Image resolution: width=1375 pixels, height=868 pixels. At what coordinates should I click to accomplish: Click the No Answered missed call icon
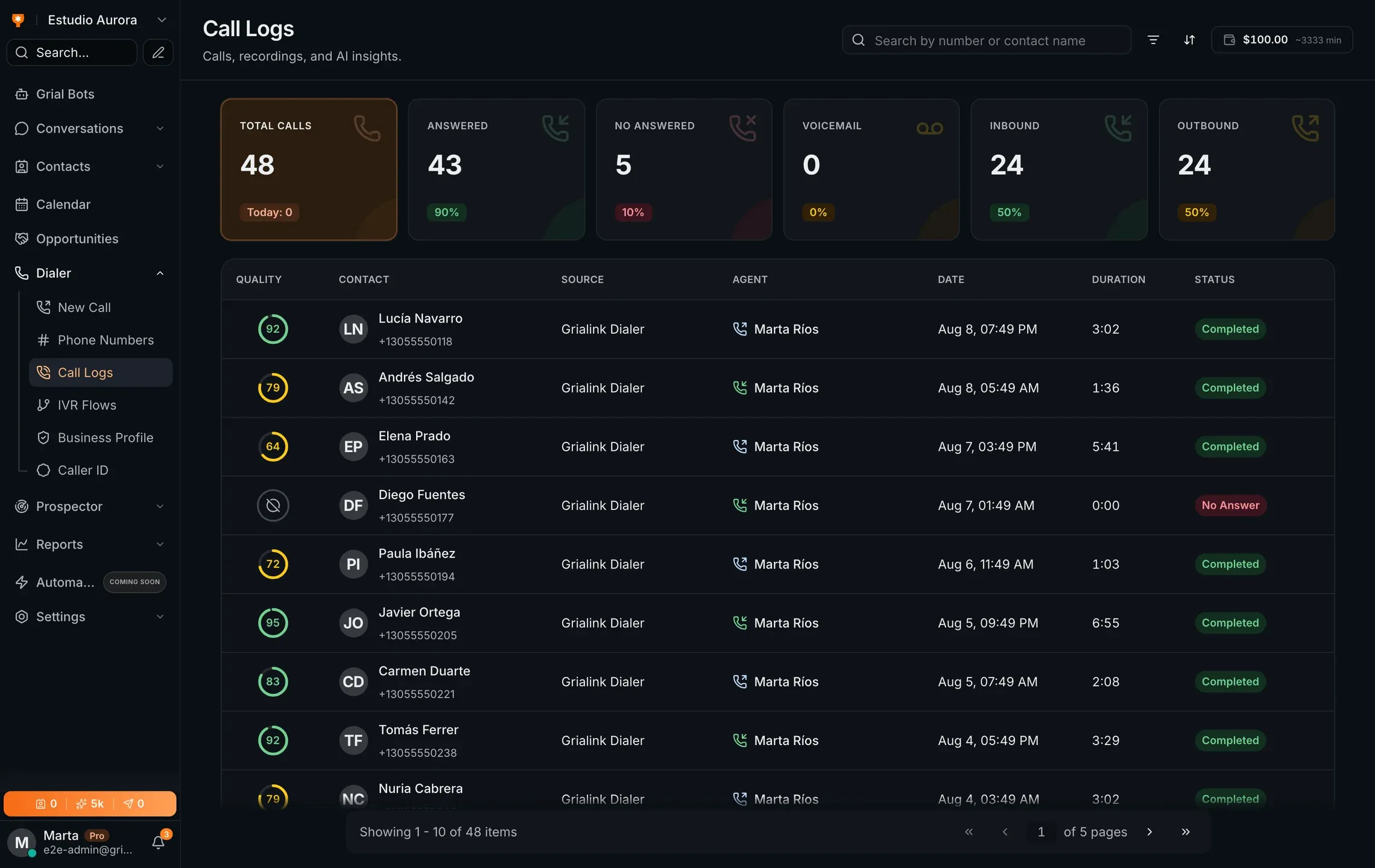click(x=742, y=128)
